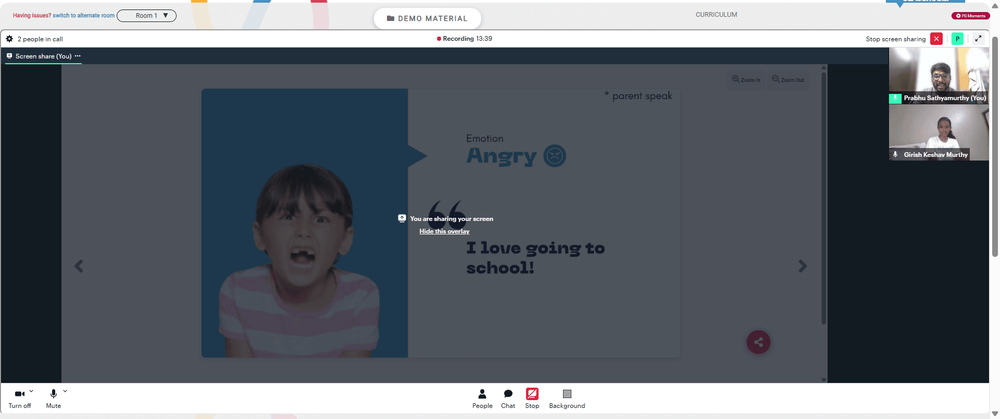Screen dimensions: 1000x419
Task: Click the fullscreen expand icon
Action: click(978, 39)
